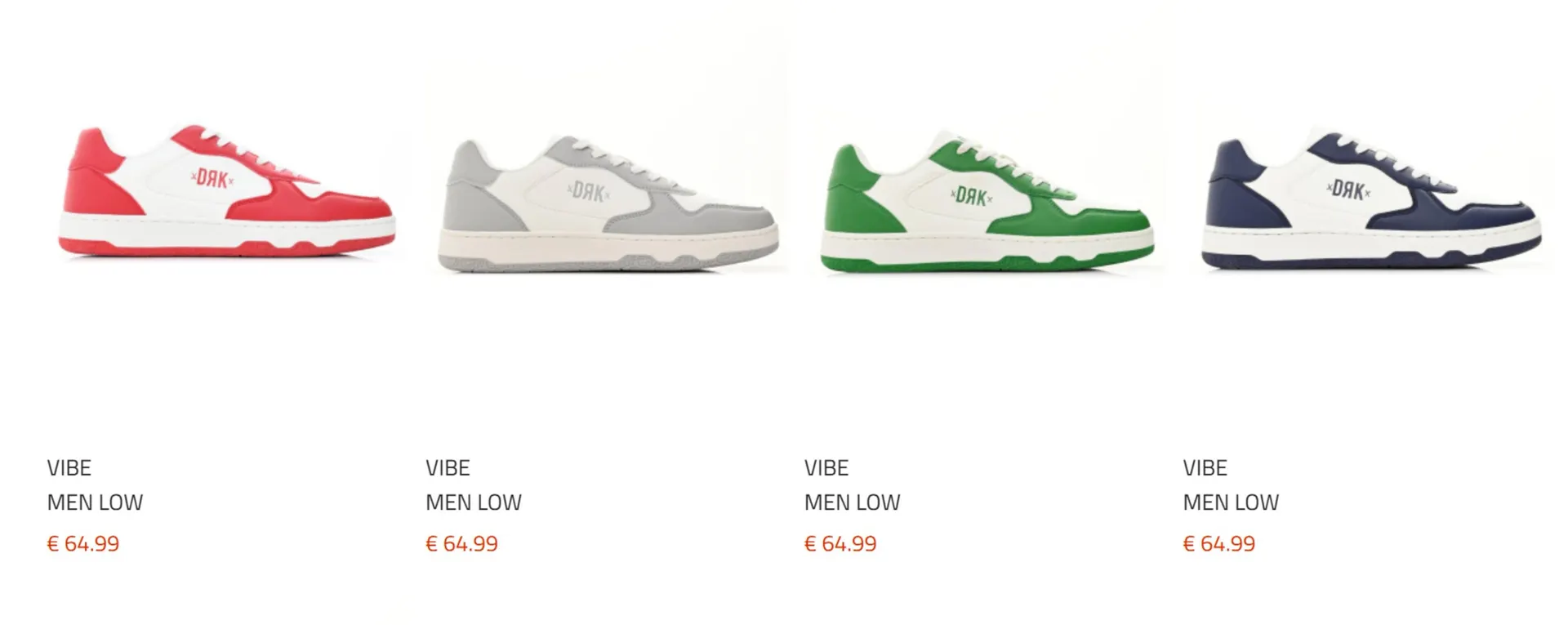The height and width of the screenshot is (625, 1568).
Task: Click the € 64.99 price of grey sneaker
Action: click(x=462, y=544)
